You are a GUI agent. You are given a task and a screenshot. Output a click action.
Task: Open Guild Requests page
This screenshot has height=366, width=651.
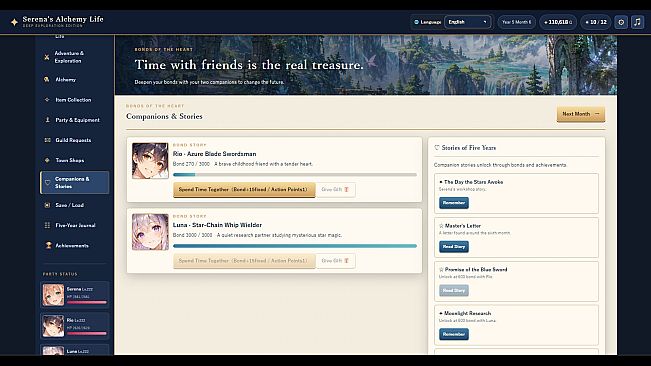pos(75,140)
